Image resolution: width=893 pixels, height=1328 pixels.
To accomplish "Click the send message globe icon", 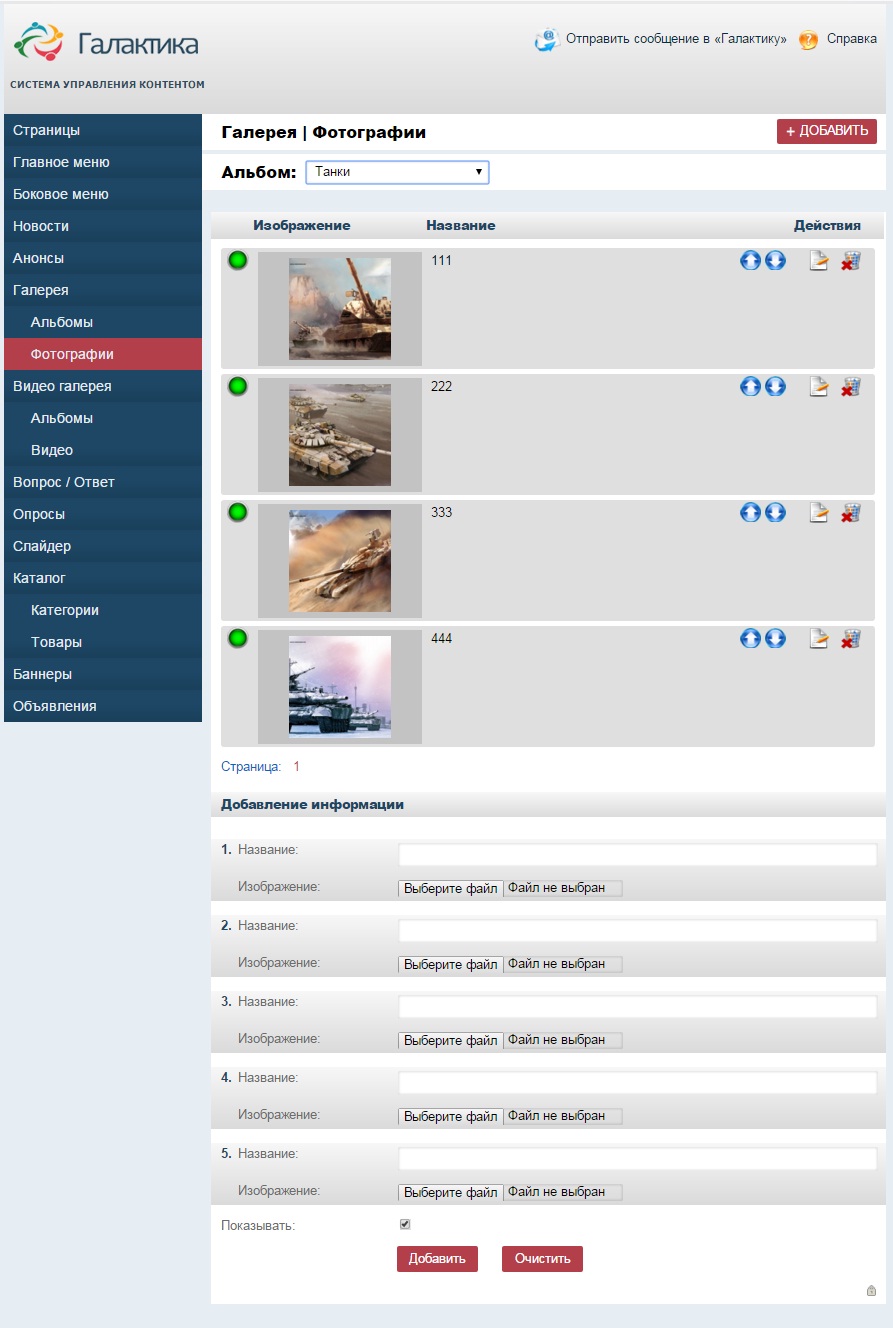I will [547, 40].
